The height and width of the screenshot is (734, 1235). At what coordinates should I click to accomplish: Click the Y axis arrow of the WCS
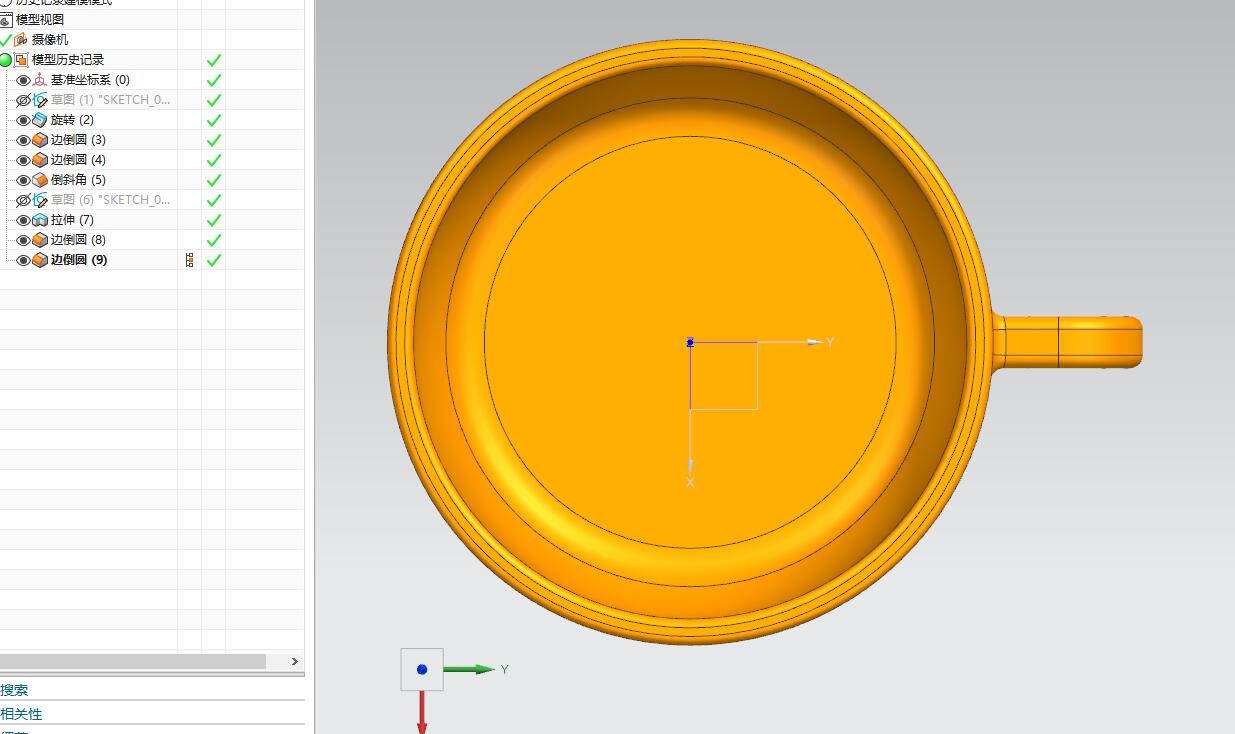click(x=815, y=342)
